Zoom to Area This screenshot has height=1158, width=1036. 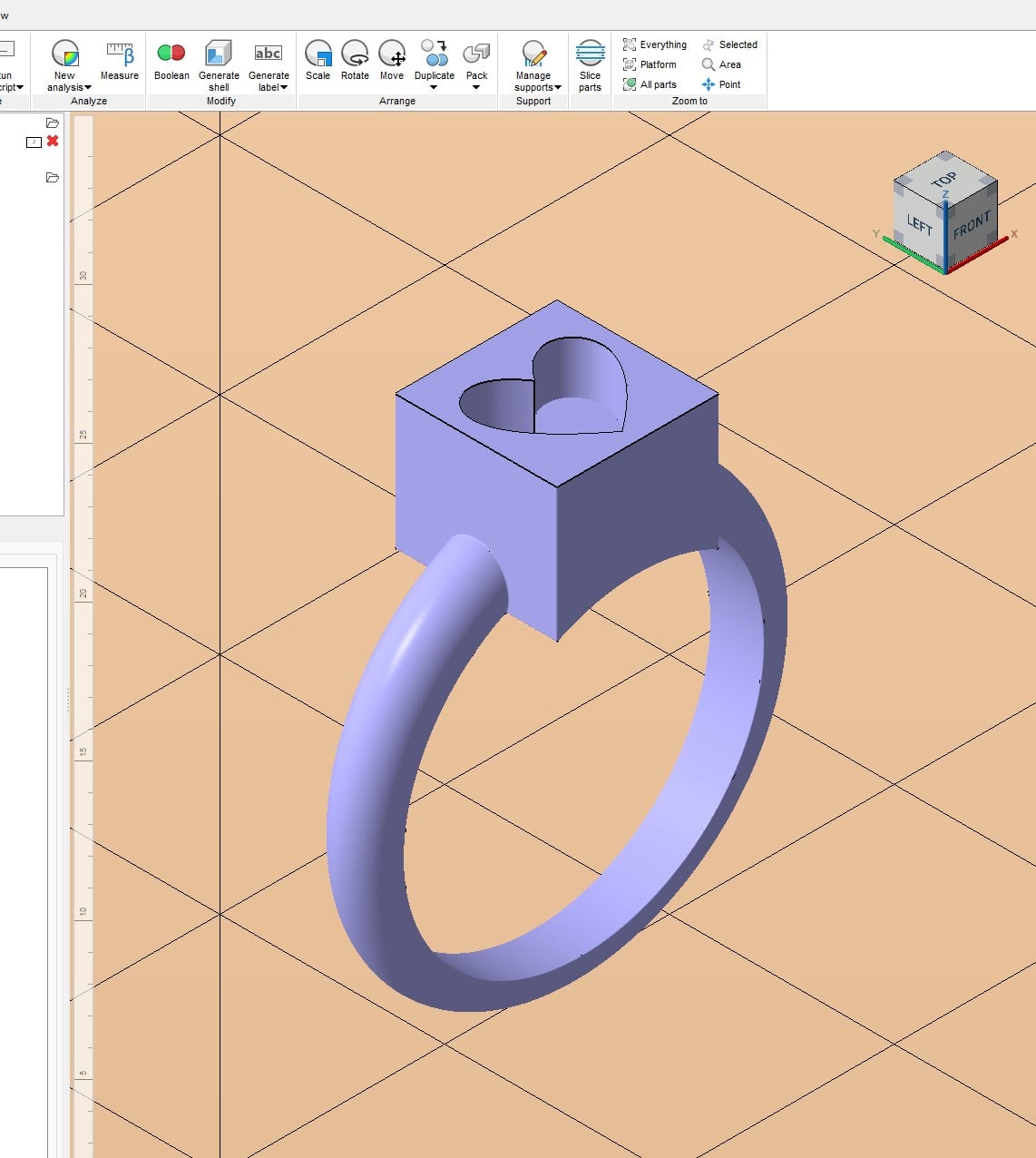[x=721, y=64]
